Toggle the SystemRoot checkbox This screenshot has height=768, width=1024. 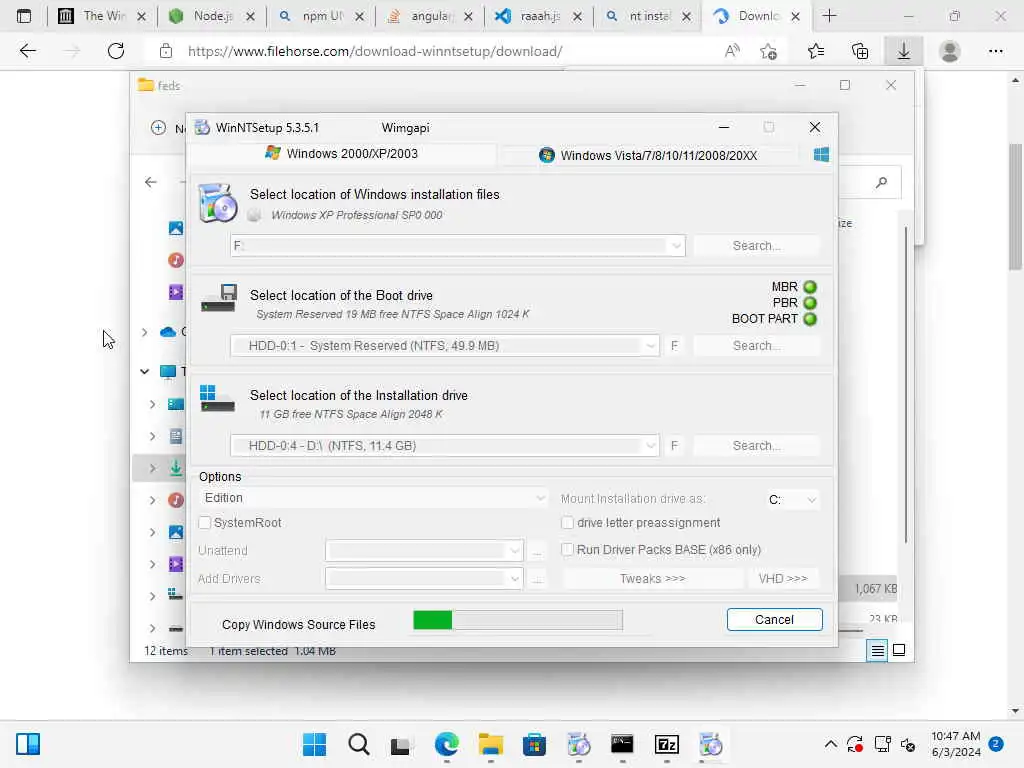204,522
